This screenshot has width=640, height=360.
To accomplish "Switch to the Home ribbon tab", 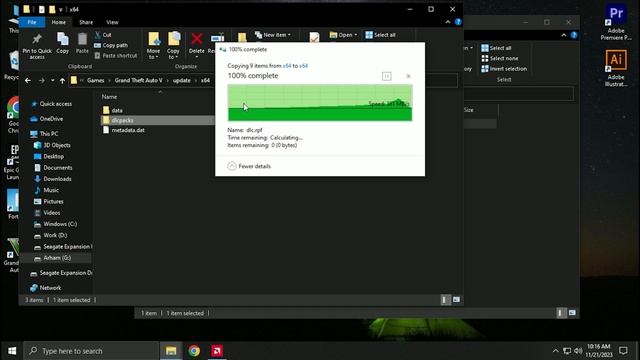I will [x=58, y=22].
